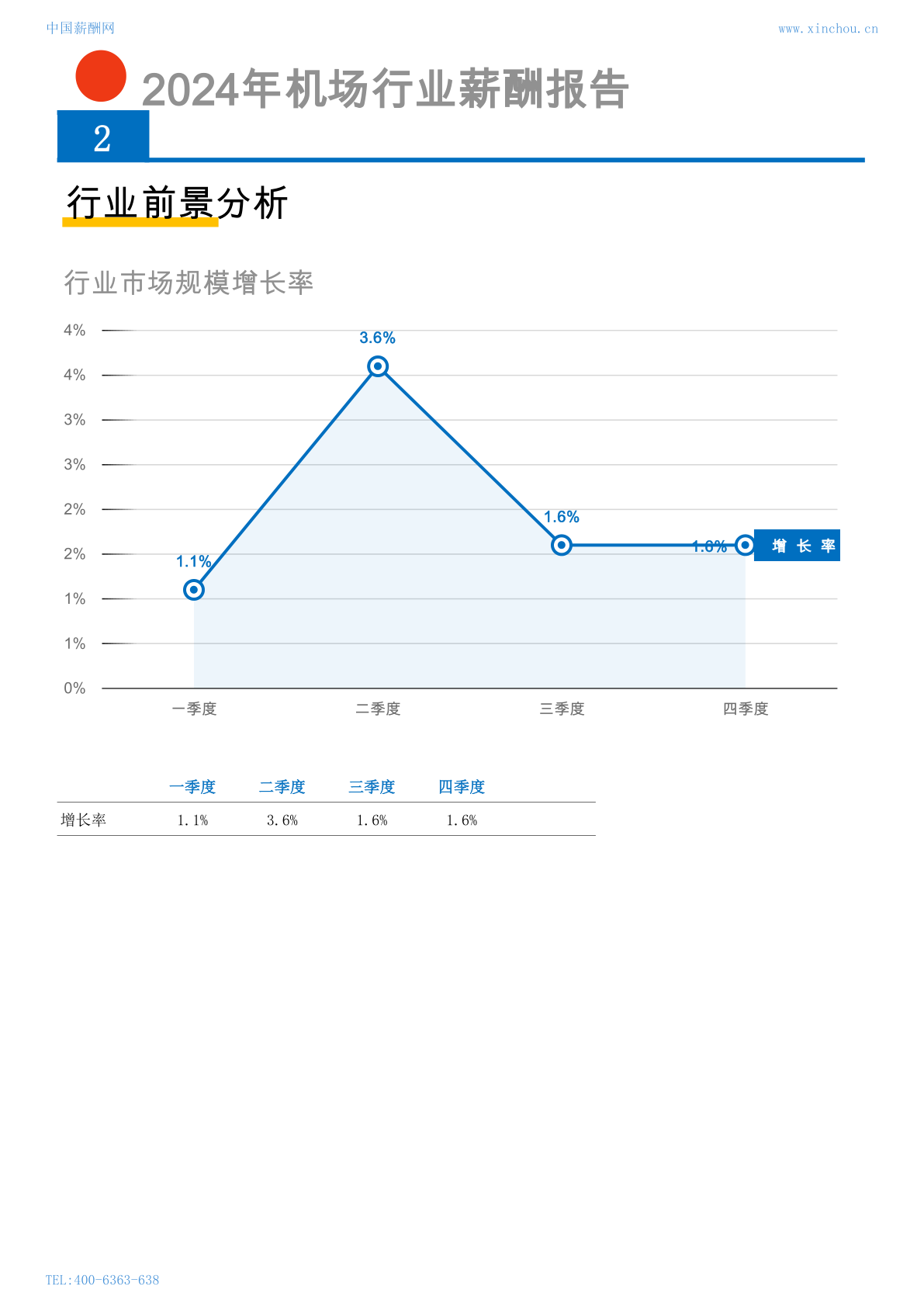Image resolution: width=924 pixels, height=1307 pixels.
Task: Click the red circle logo icon
Action: click(101, 76)
